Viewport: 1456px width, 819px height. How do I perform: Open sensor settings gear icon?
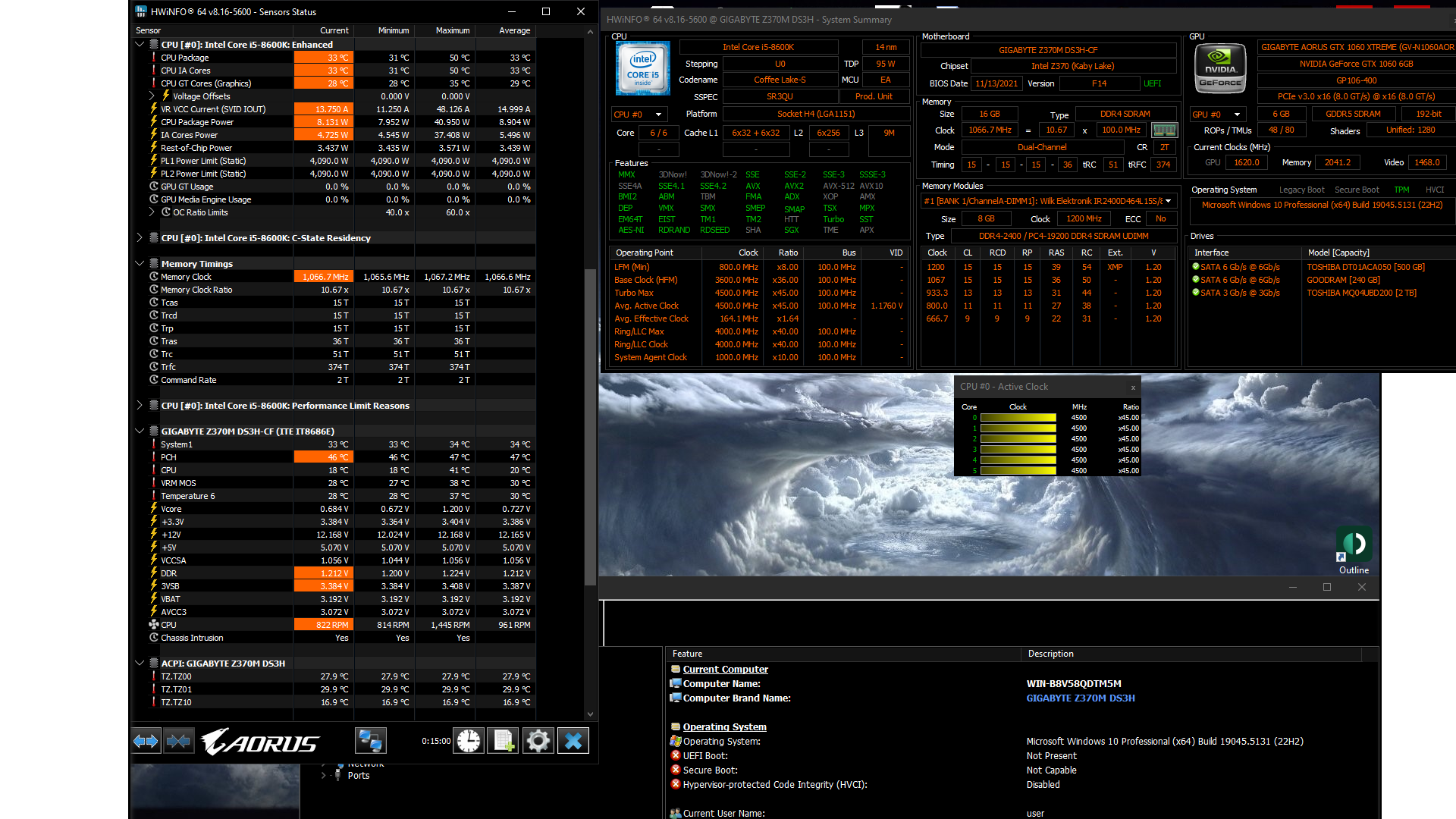538,741
